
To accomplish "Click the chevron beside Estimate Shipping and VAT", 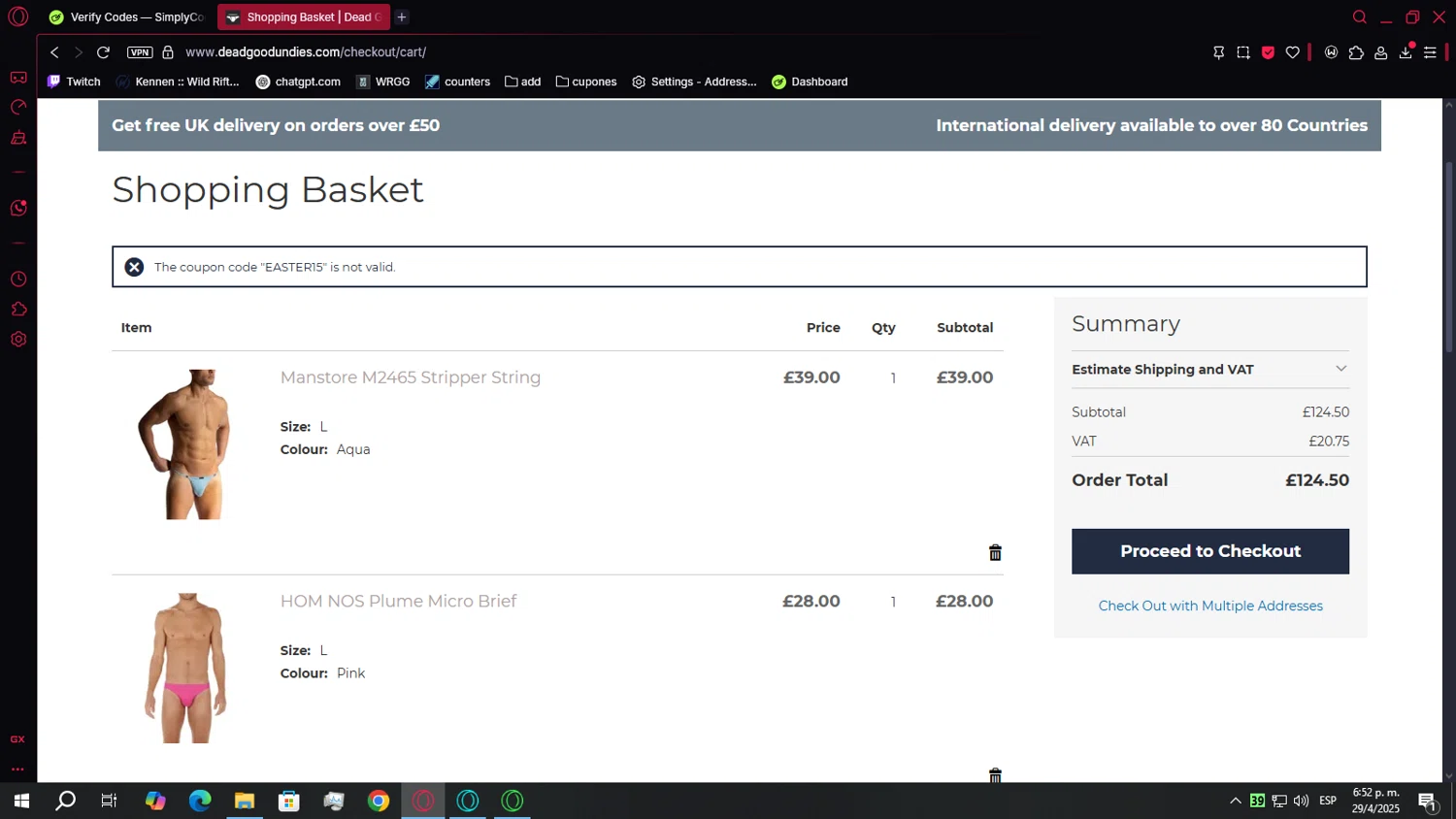I will 1340,369.
